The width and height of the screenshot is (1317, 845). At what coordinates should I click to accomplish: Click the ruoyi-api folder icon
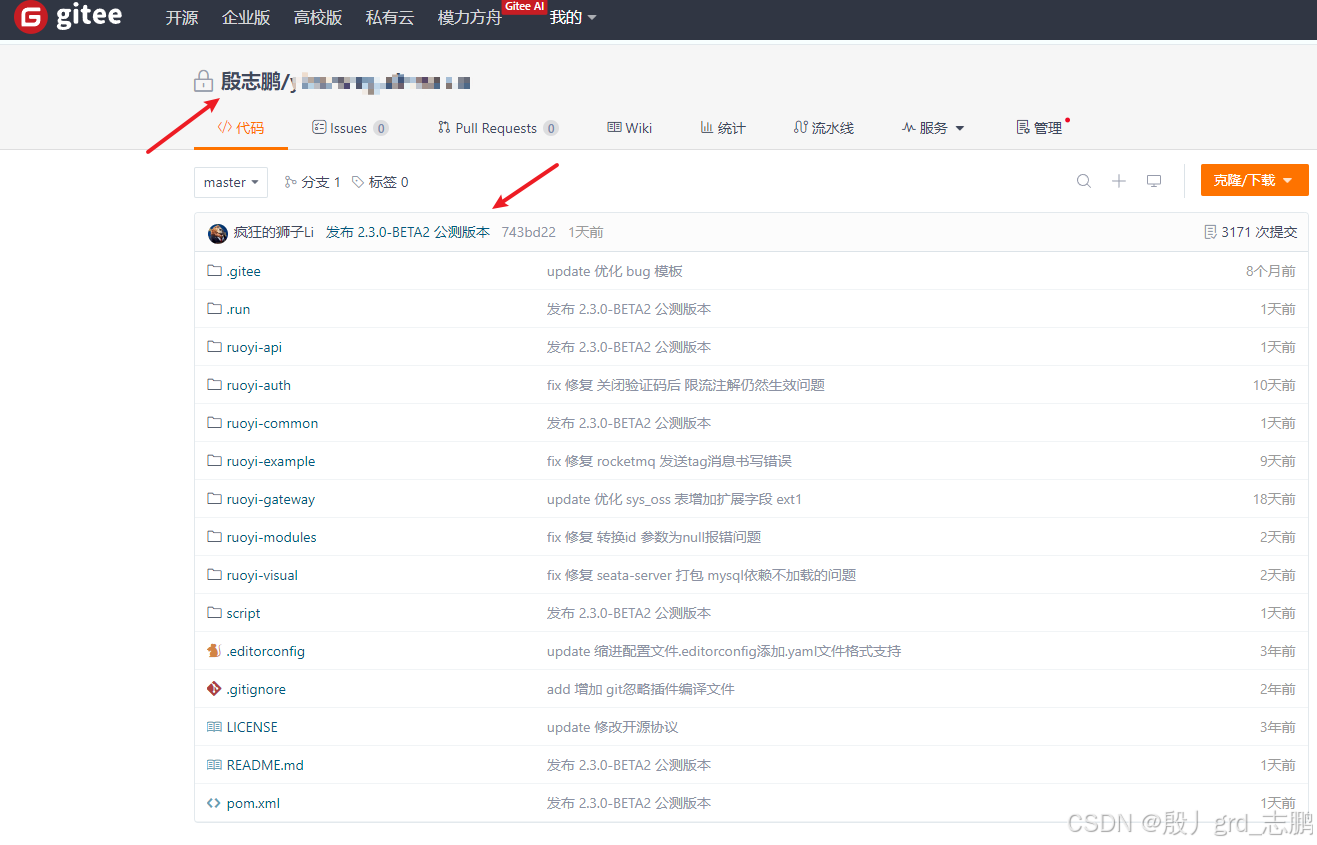tap(214, 347)
